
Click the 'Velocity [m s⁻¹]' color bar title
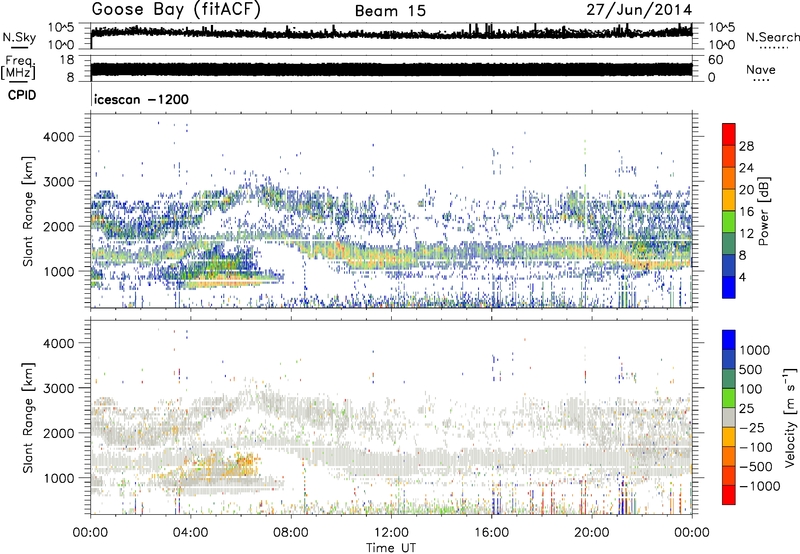(x=790, y=417)
